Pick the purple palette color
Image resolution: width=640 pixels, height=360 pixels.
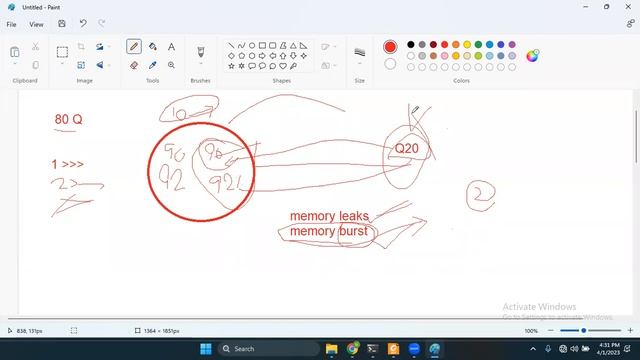click(512, 44)
